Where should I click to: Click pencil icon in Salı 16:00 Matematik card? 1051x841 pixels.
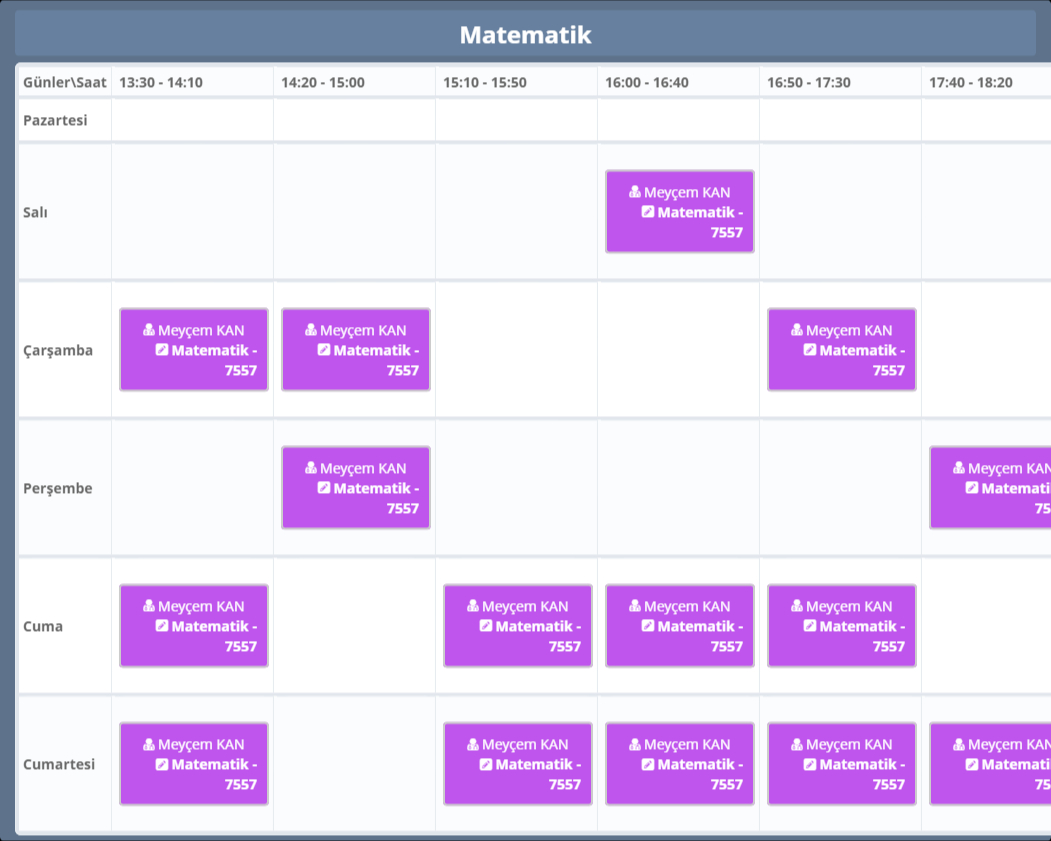(648, 212)
